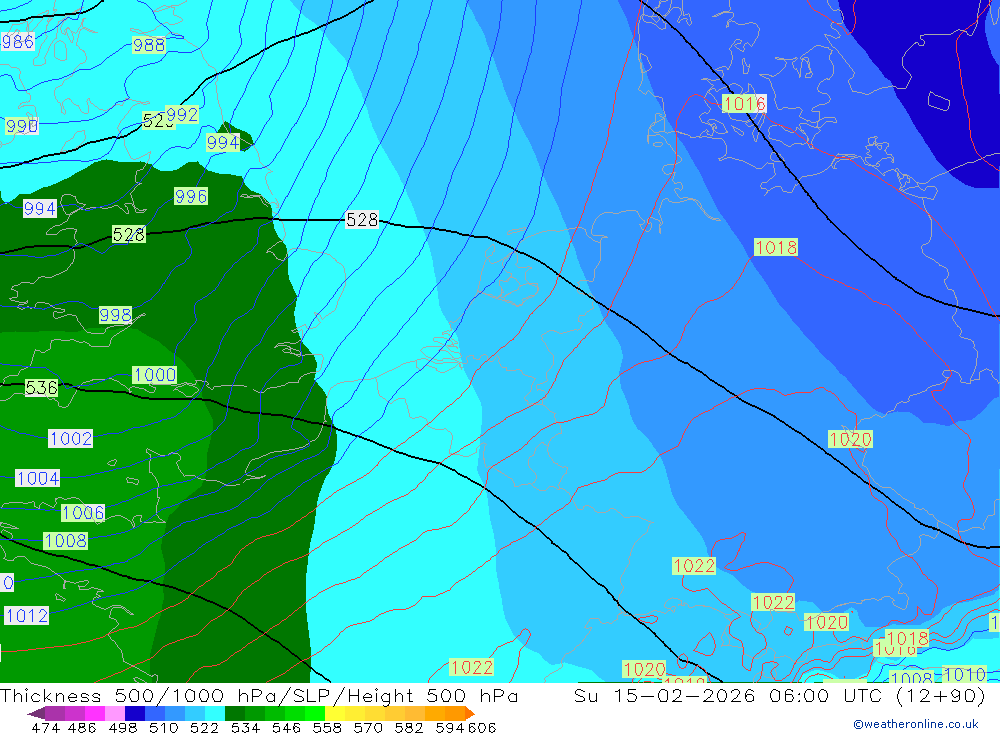This screenshot has width=1000, height=733.
Task: Click the 536 height contour label
Action: 41,388
